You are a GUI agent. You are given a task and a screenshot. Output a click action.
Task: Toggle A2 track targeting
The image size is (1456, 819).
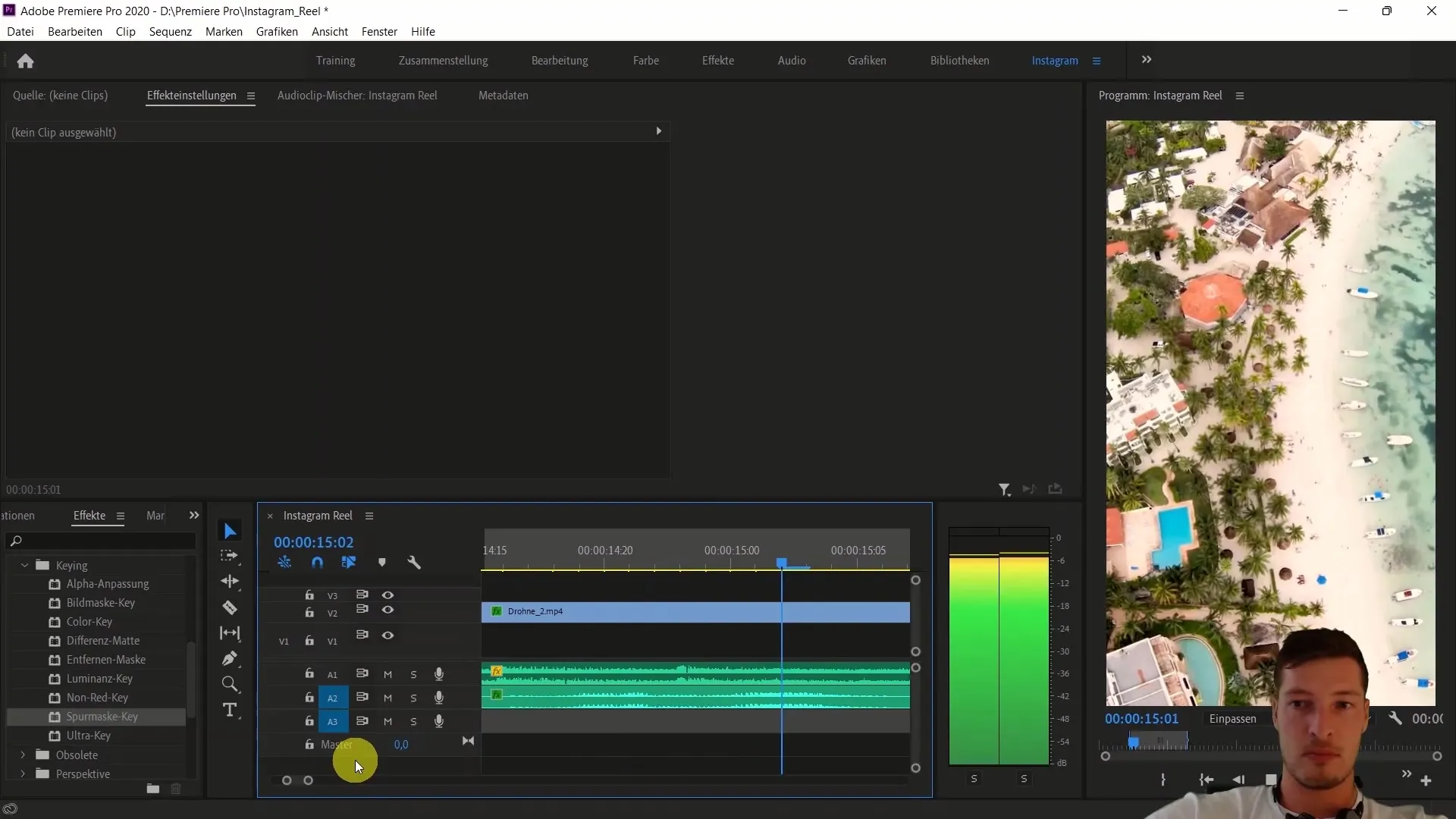332,698
